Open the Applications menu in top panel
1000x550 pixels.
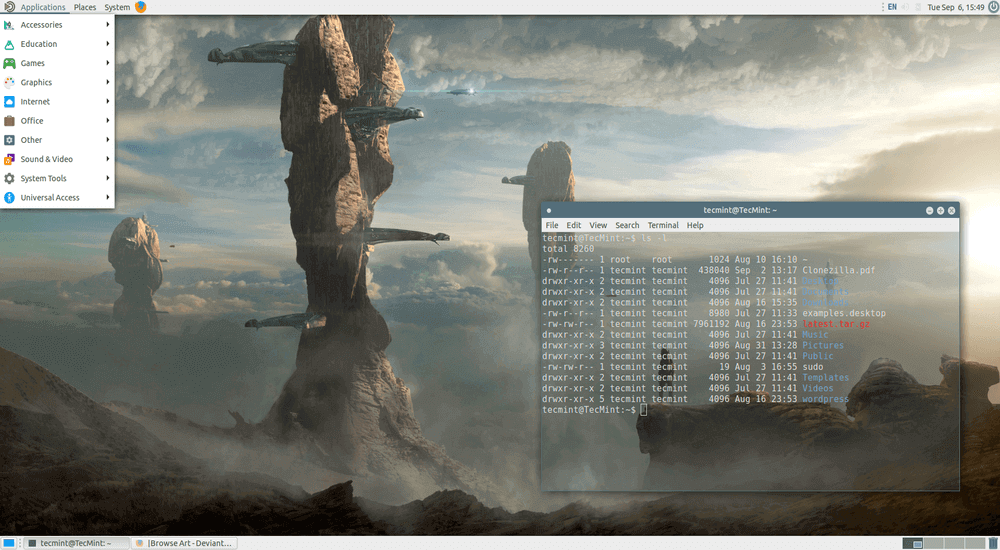pos(43,7)
